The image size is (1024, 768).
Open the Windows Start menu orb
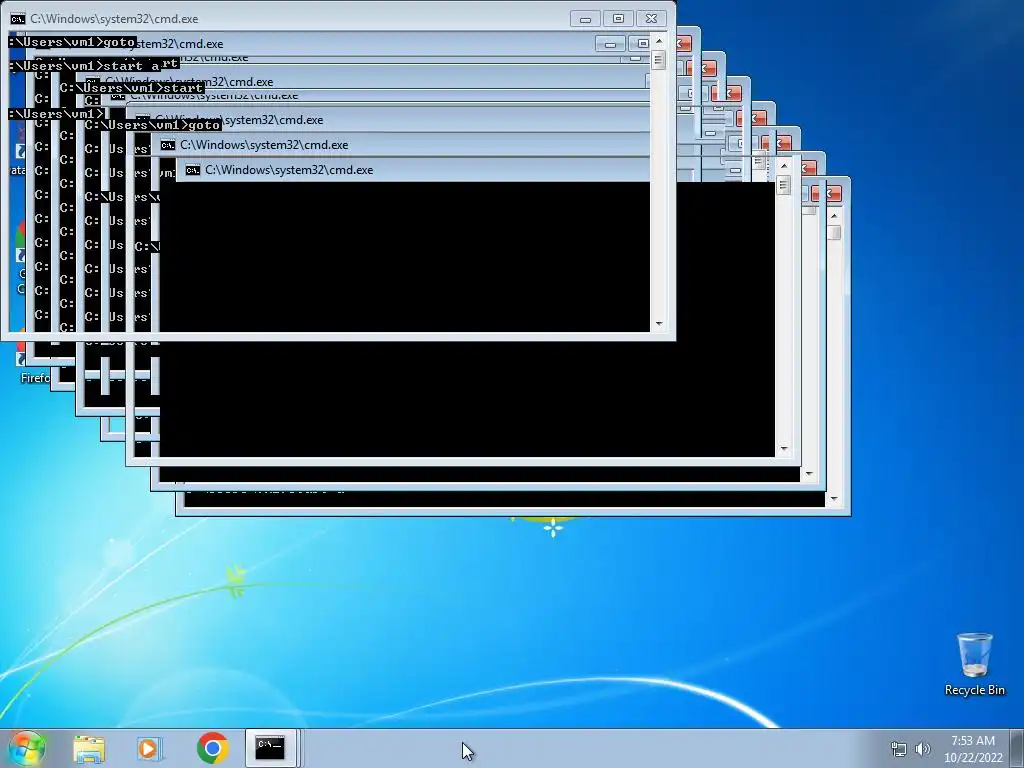click(26, 748)
